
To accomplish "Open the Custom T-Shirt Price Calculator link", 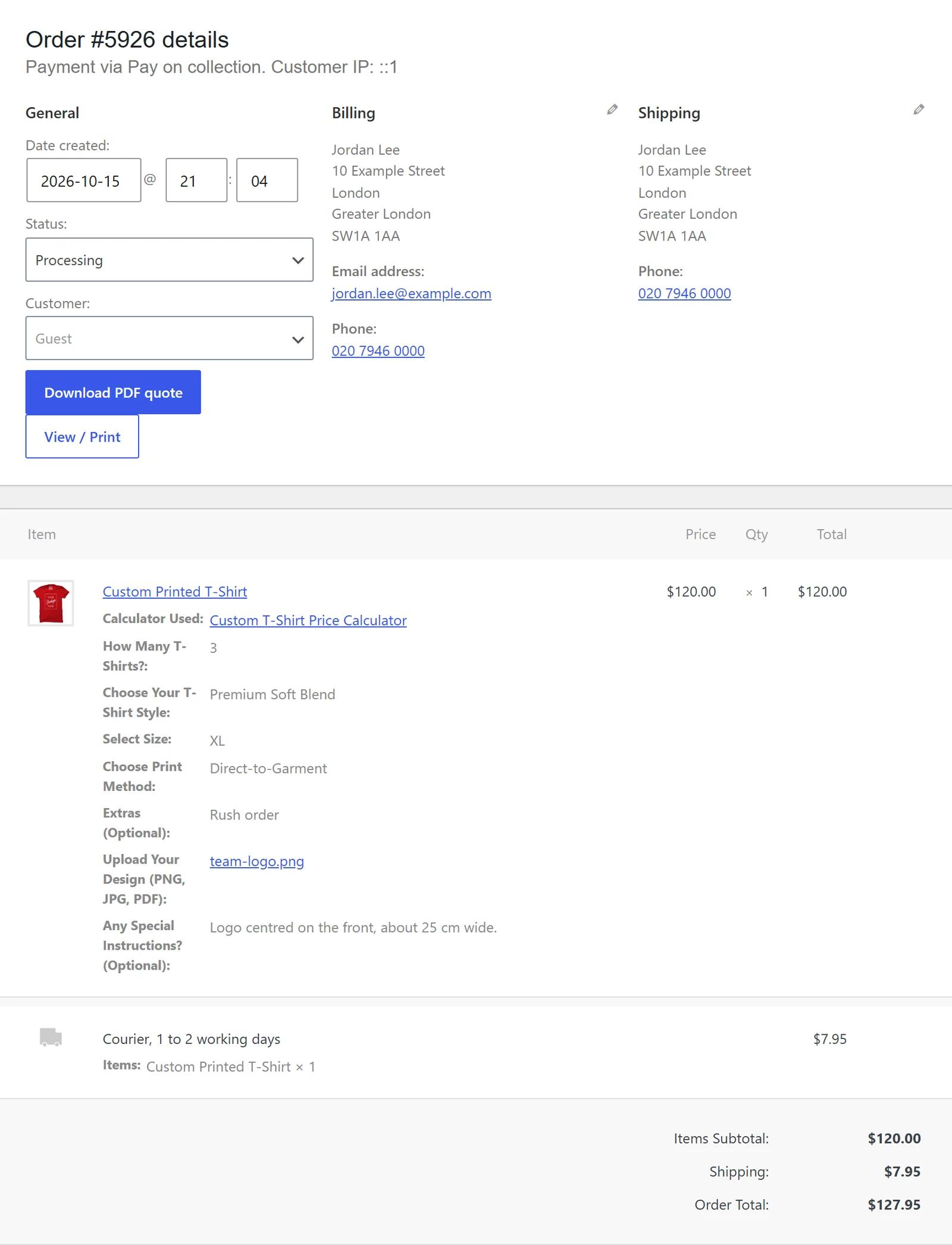I will pyautogui.click(x=308, y=620).
